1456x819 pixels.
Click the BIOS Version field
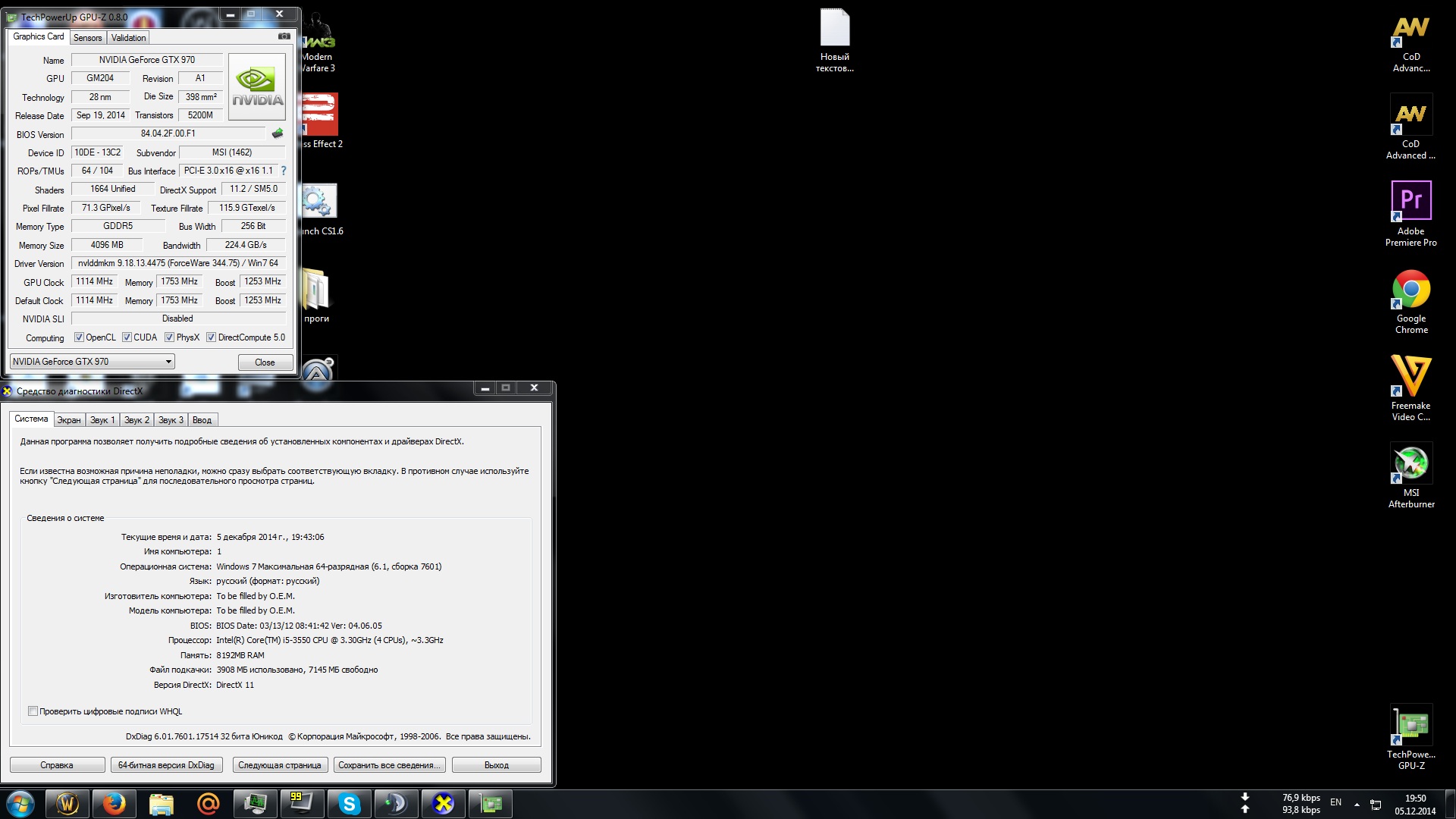(x=168, y=133)
